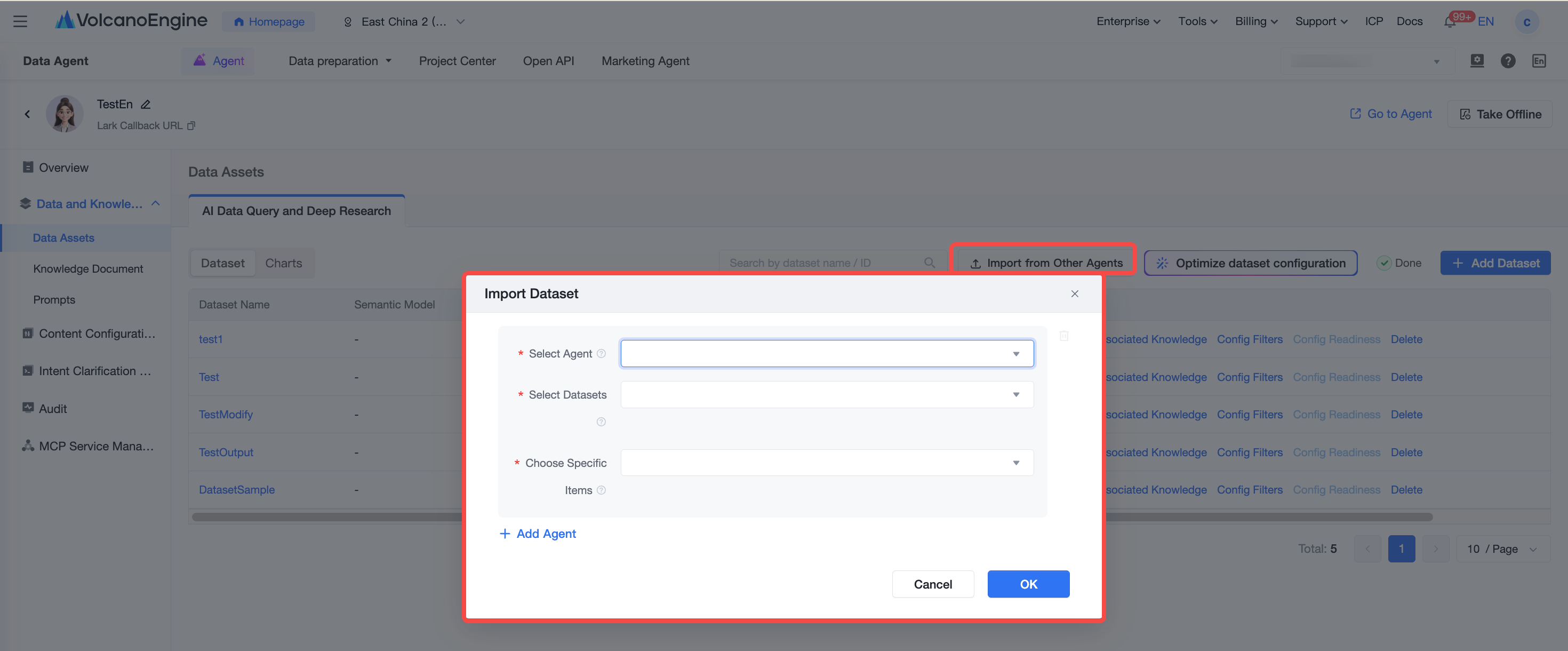Image resolution: width=1568 pixels, height=651 pixels.
Task: Click Optimize dataset configuration button
Action: tap(1250, 263)
